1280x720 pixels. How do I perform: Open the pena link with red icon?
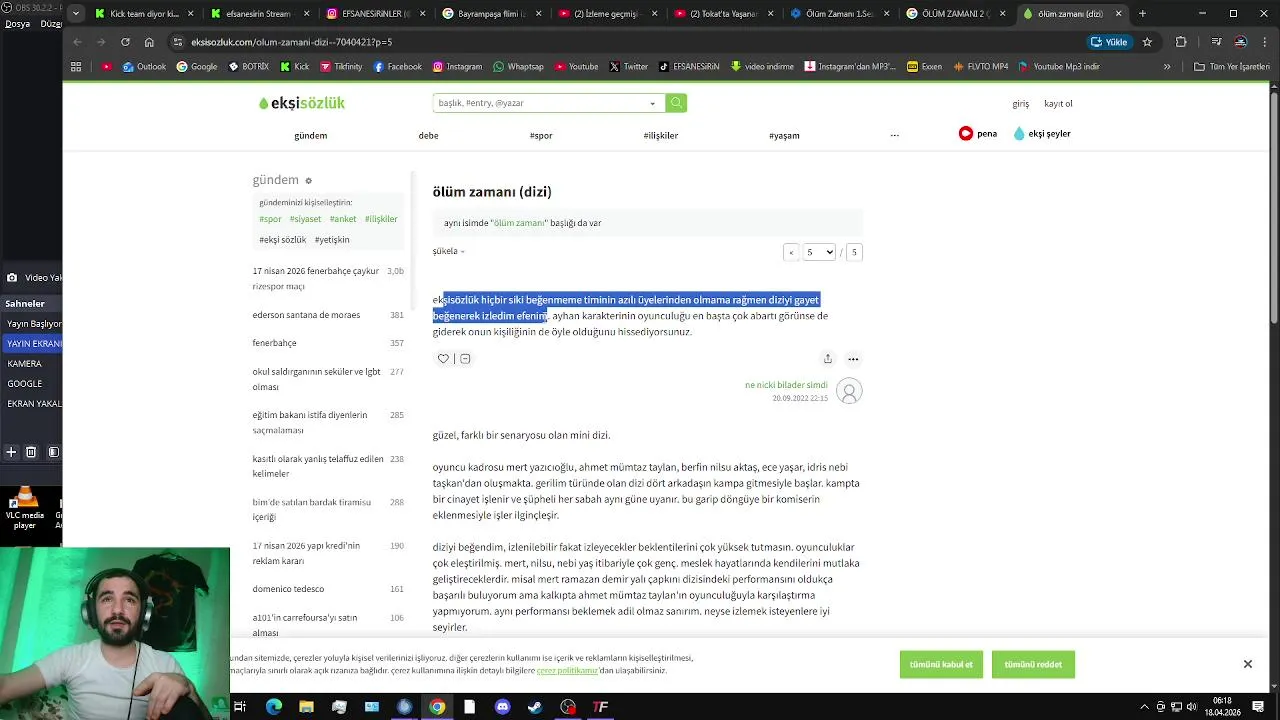pyautogui.click(x=978, y=134)
